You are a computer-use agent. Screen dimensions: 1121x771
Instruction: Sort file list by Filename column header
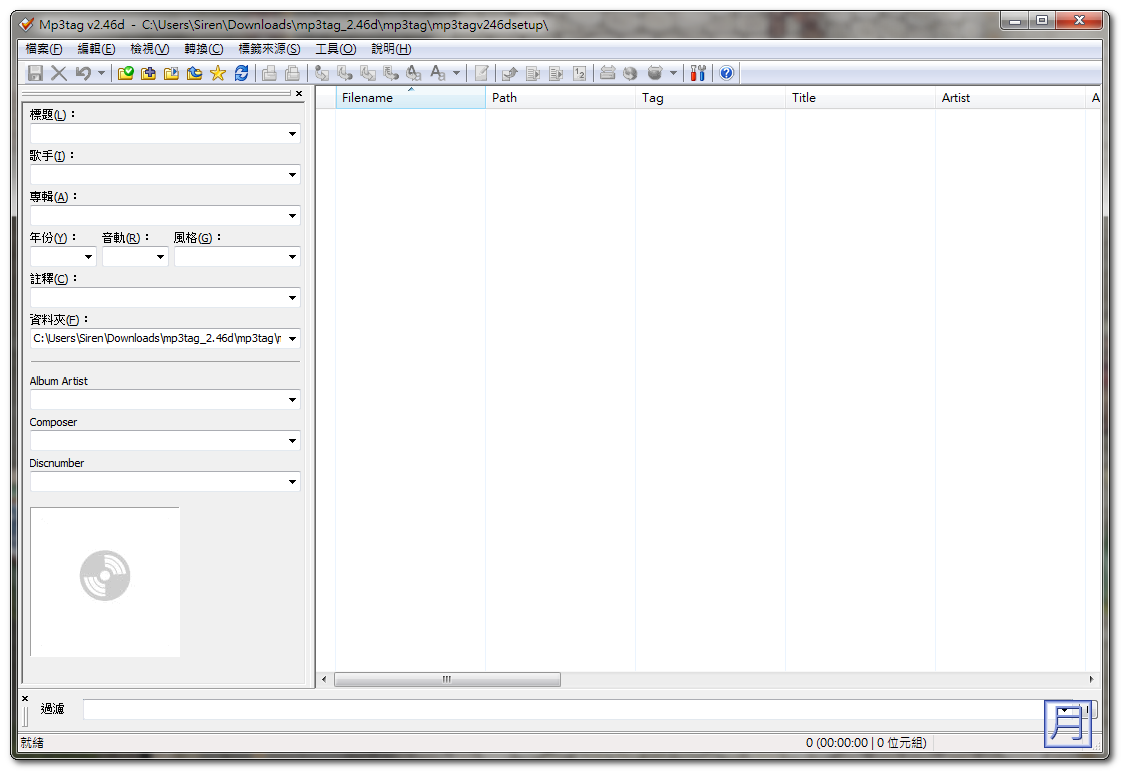click(x=410, y=98)
